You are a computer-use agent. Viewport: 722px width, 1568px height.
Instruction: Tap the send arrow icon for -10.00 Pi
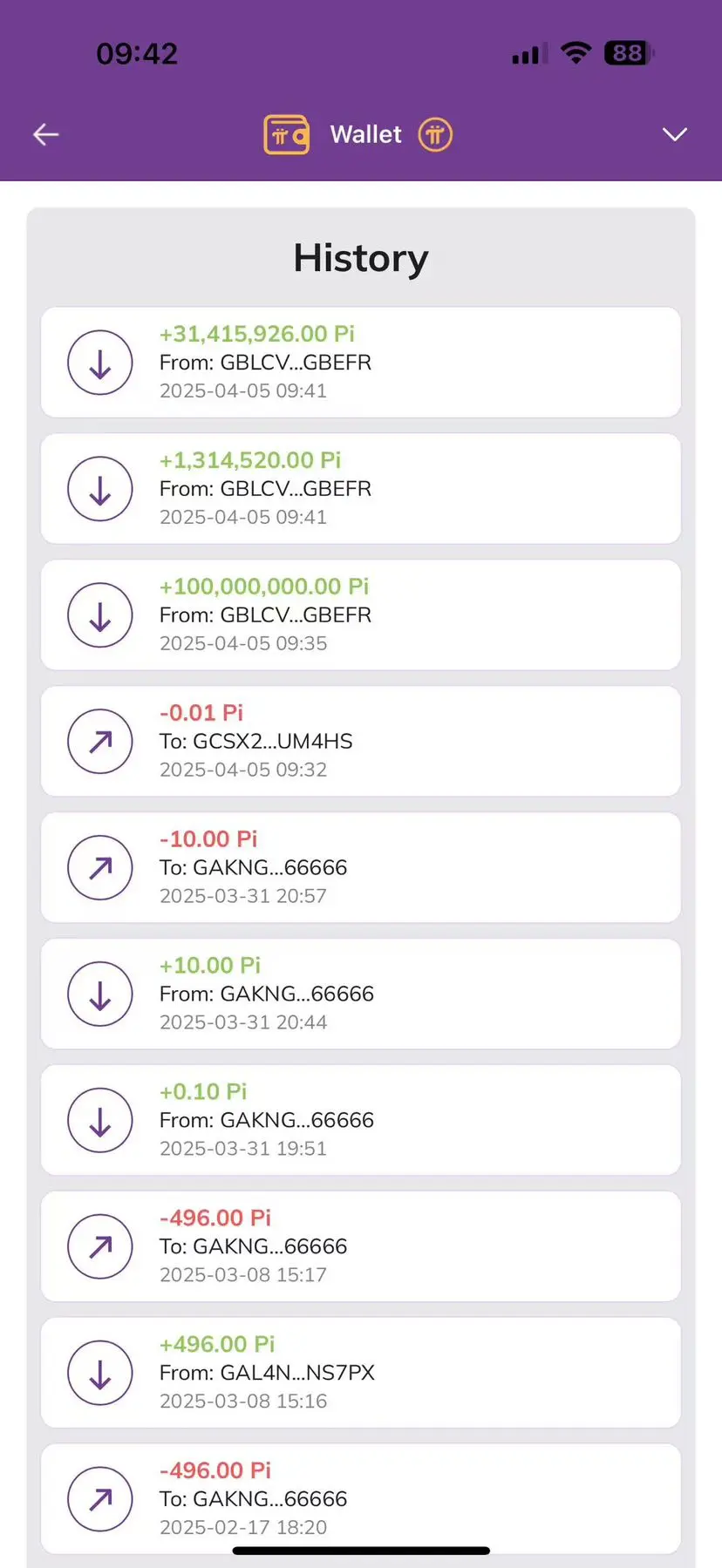[100, 868]
